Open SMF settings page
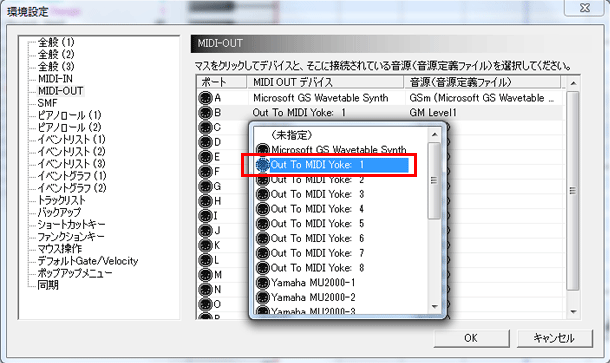610x363 pixels. click(x=47, y=103)
